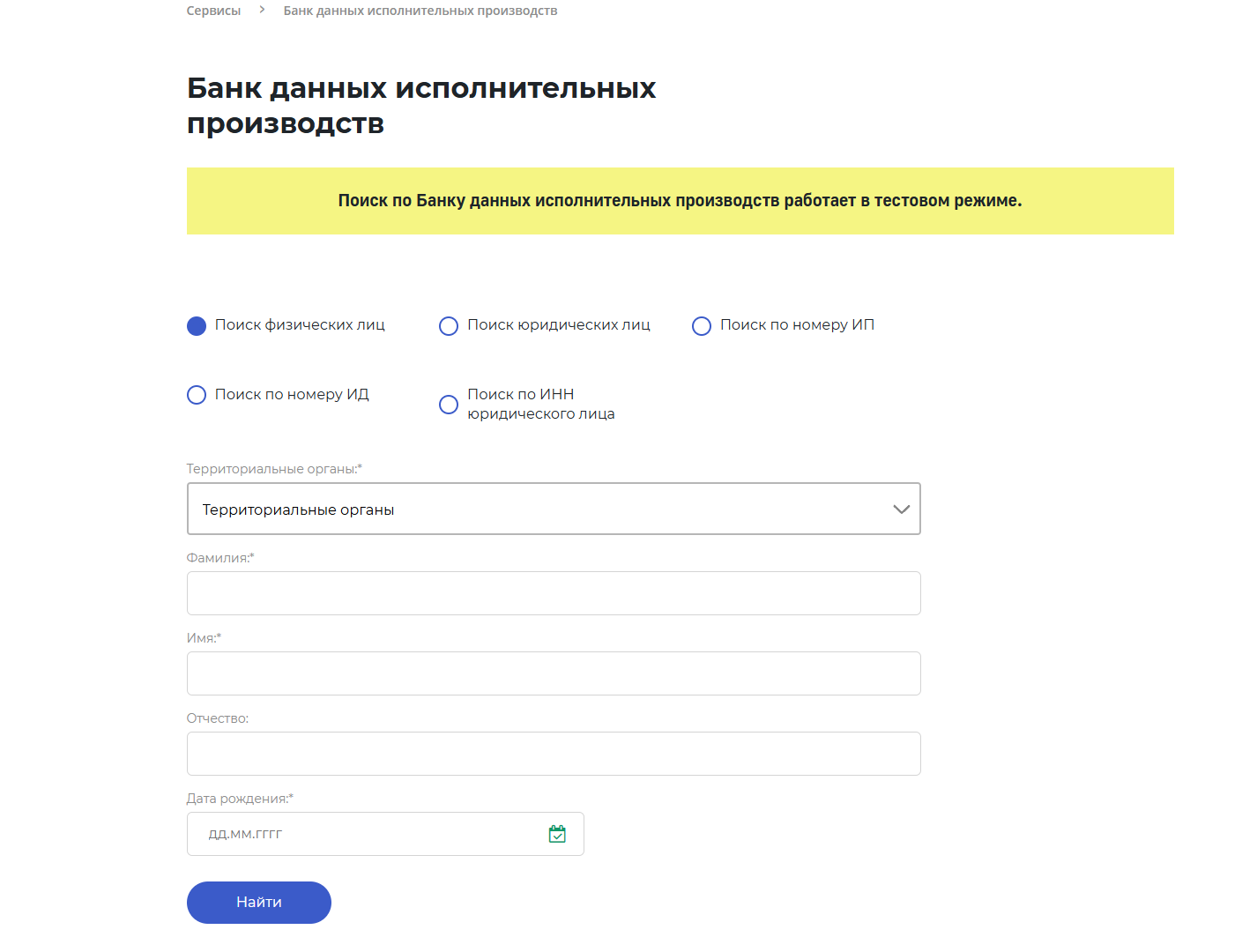1257x952 pixels.
Task: Pick 'Поиск по ИНН юридического лица'
Action: coord(449,405)
